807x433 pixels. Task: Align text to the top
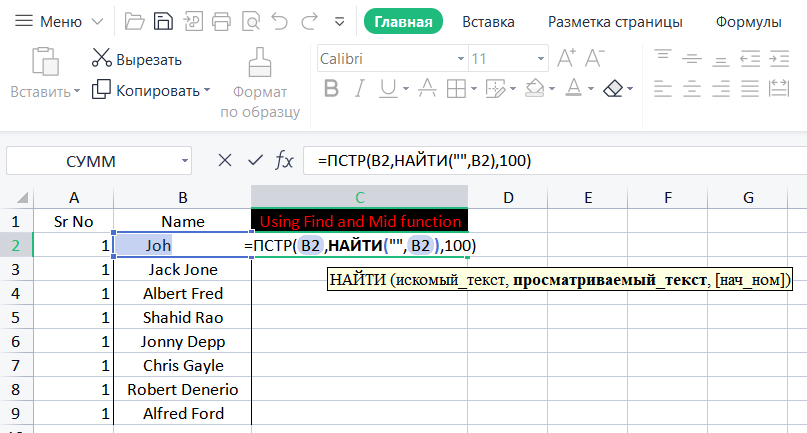663,55
